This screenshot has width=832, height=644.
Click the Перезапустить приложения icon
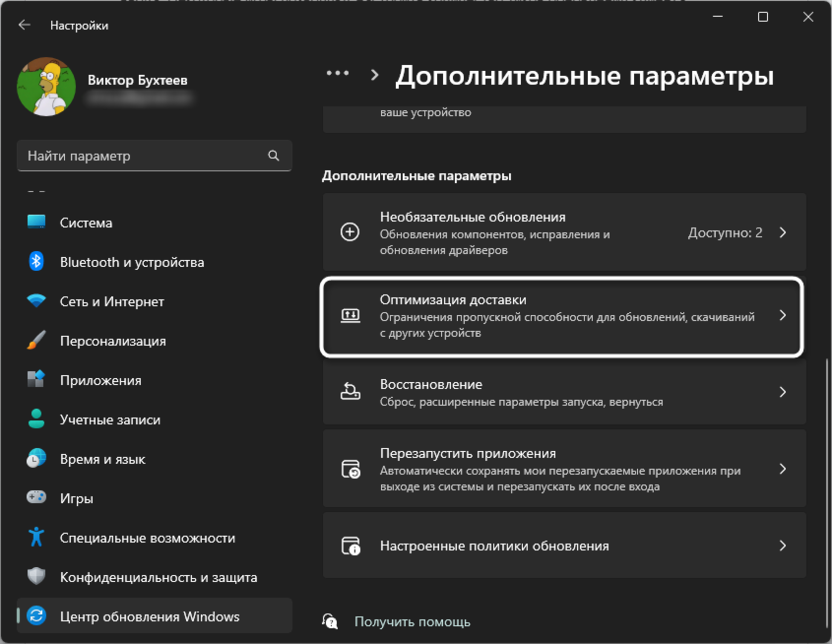point(351,469)
